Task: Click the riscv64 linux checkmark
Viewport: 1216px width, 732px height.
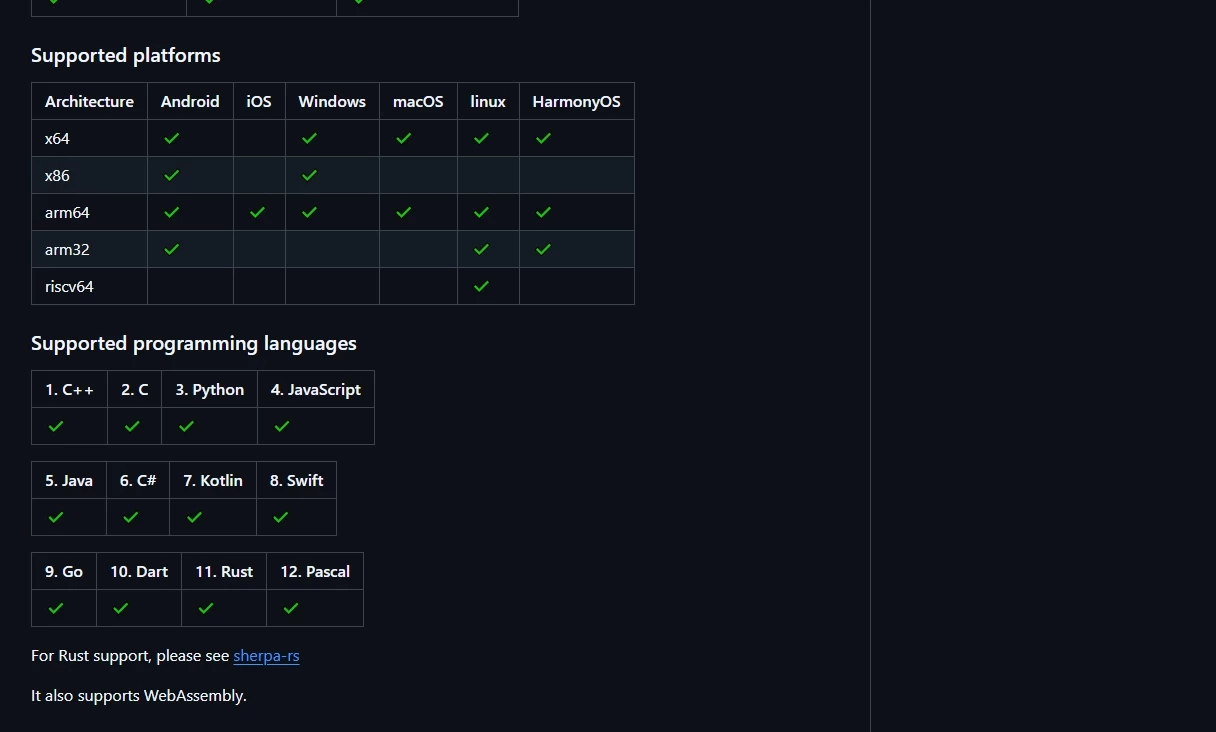Action: (481, 287)
